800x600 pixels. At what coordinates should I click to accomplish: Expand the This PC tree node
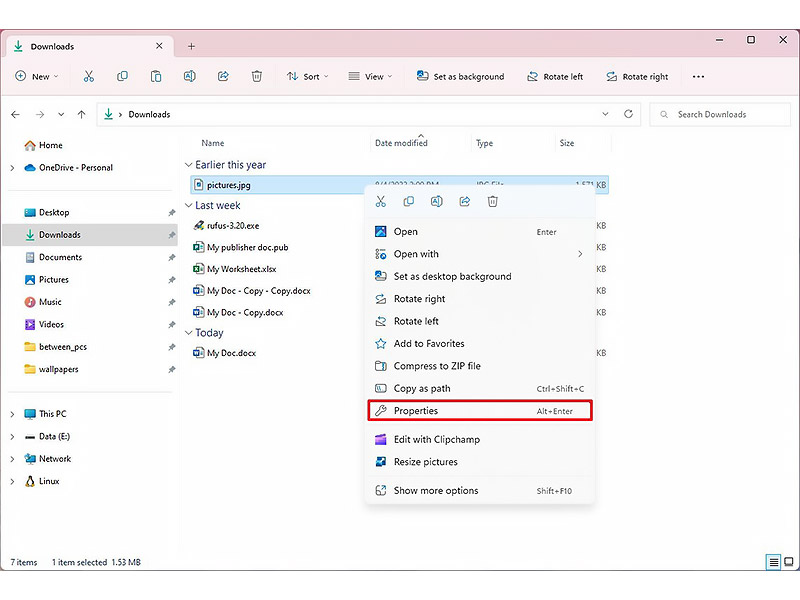point(12,414)
